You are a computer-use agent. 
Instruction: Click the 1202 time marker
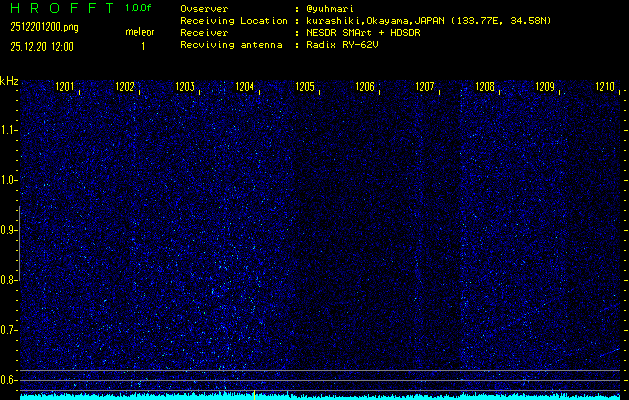pyautogui.click(x=125, y=87)
